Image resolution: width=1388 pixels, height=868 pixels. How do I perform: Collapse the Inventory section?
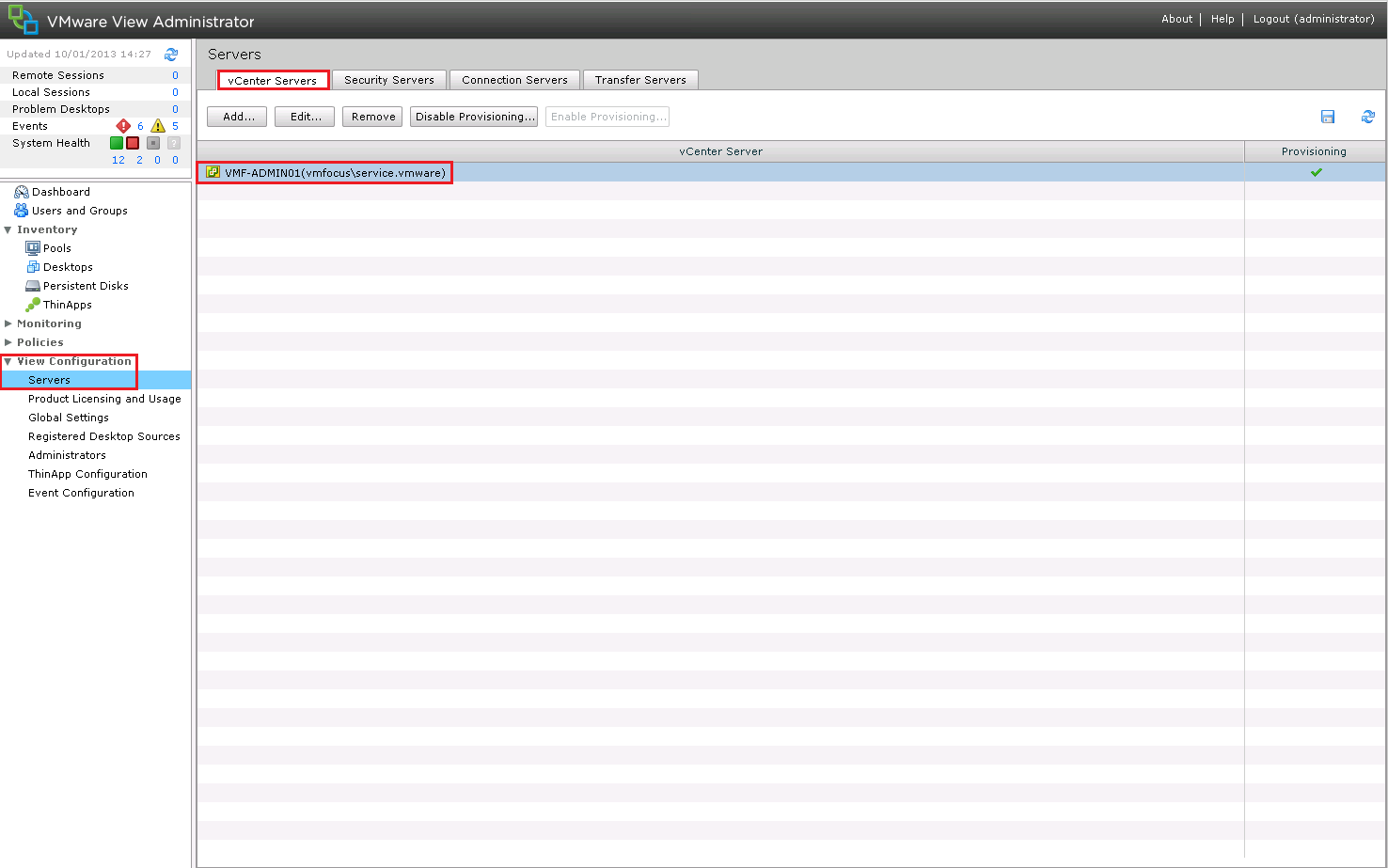[8, 229]
